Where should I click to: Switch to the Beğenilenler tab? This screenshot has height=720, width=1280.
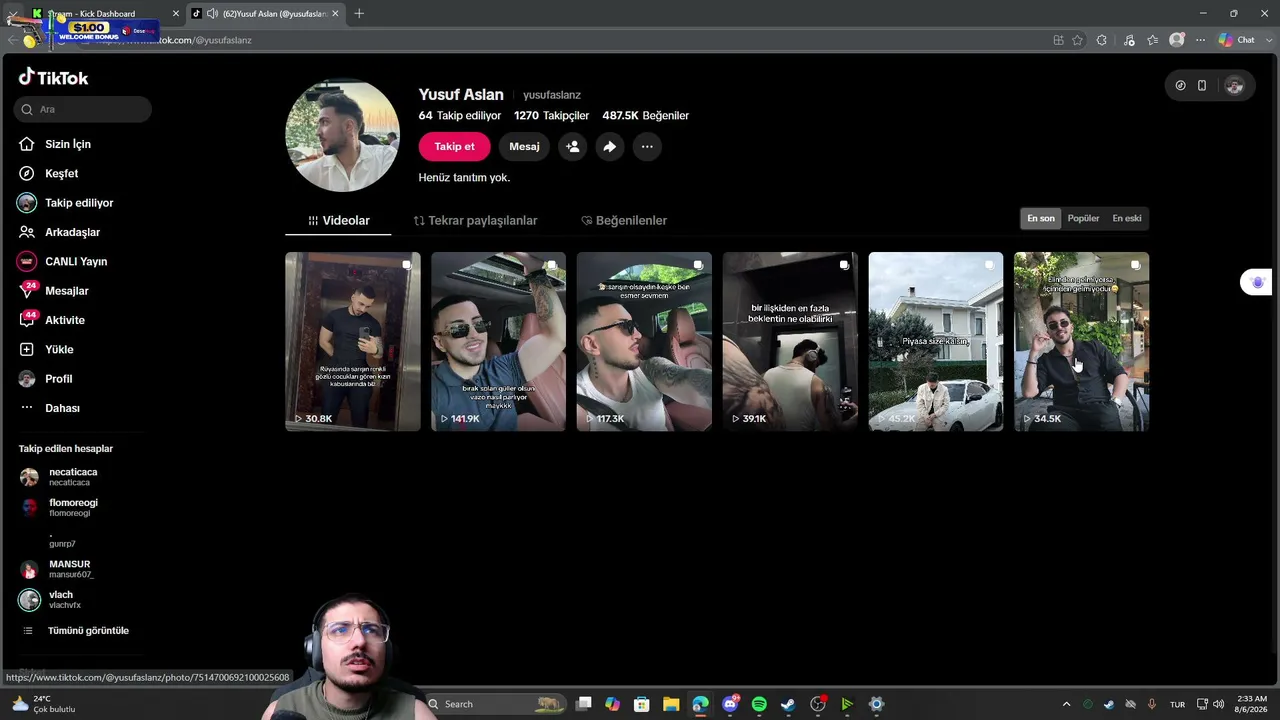point(624,221)
